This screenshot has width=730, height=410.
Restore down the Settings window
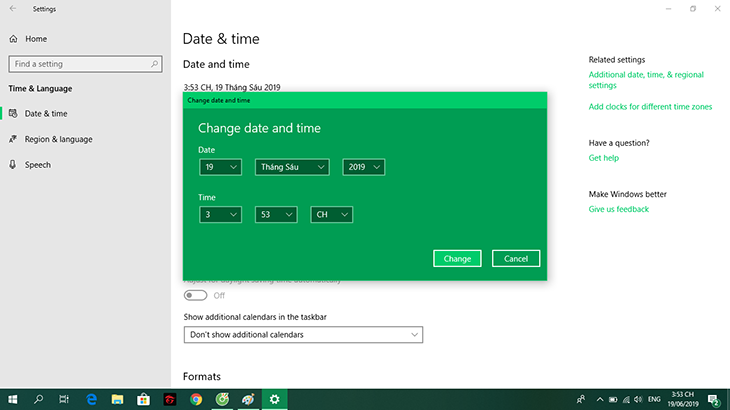(x=693, y=9)
